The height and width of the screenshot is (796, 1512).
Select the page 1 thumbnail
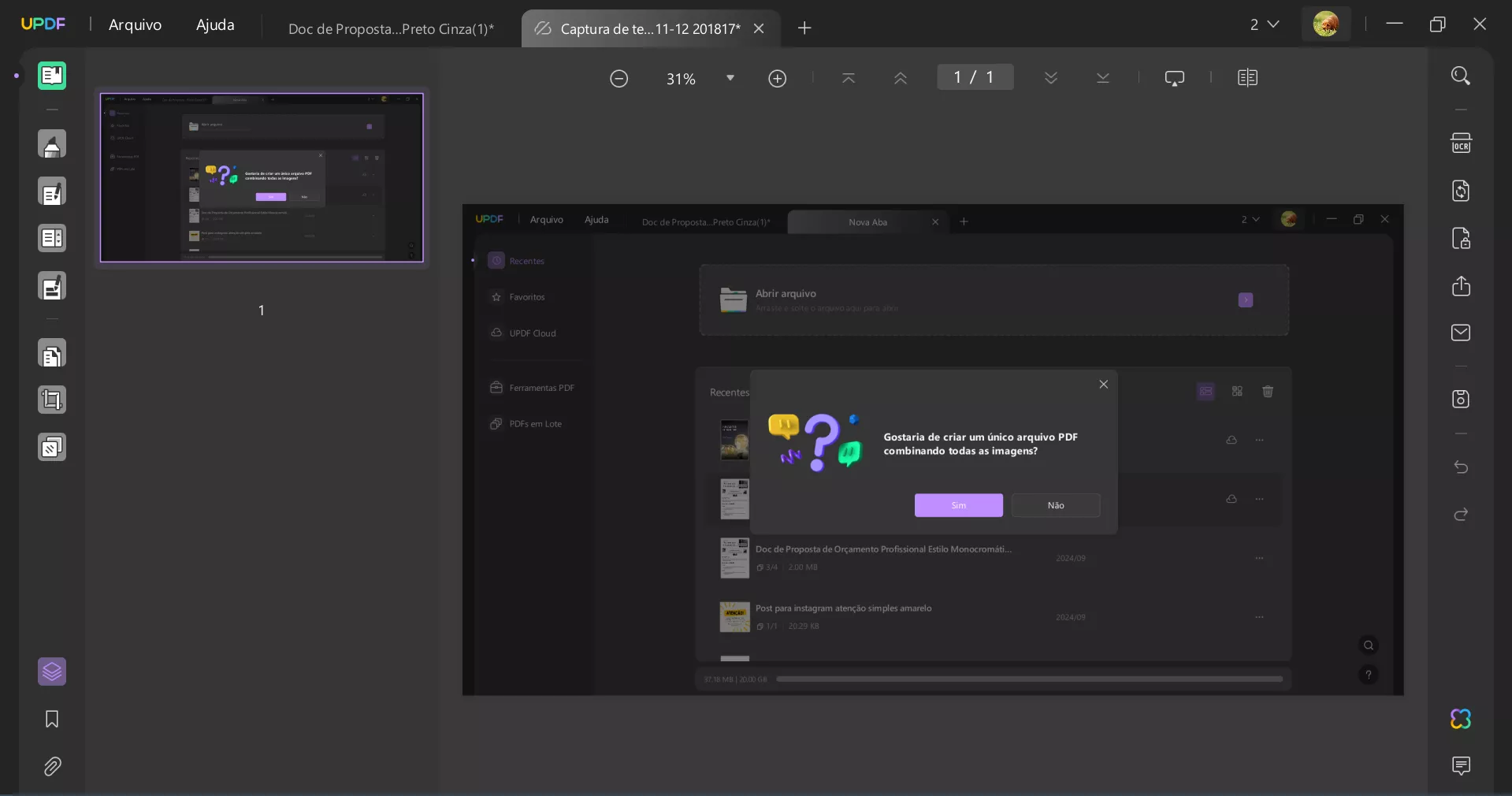262,178
